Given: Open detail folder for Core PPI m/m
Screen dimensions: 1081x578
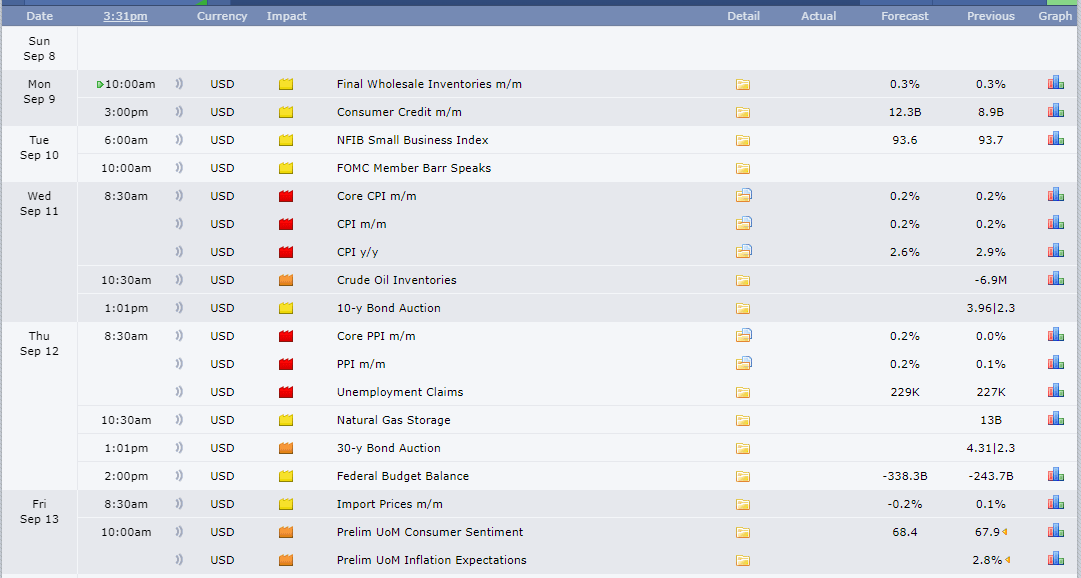Looking at the screenshot, I should tap(743, 336).
